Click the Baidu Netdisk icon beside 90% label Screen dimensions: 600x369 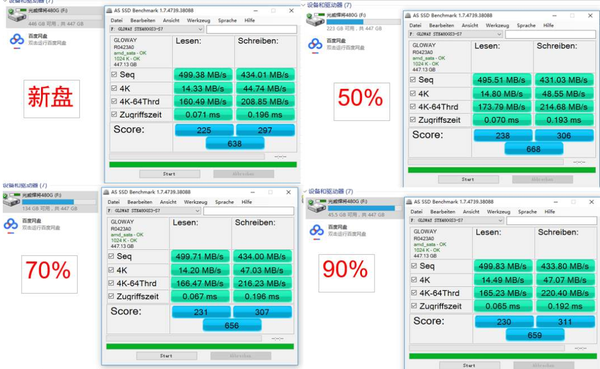coord(316,231)
